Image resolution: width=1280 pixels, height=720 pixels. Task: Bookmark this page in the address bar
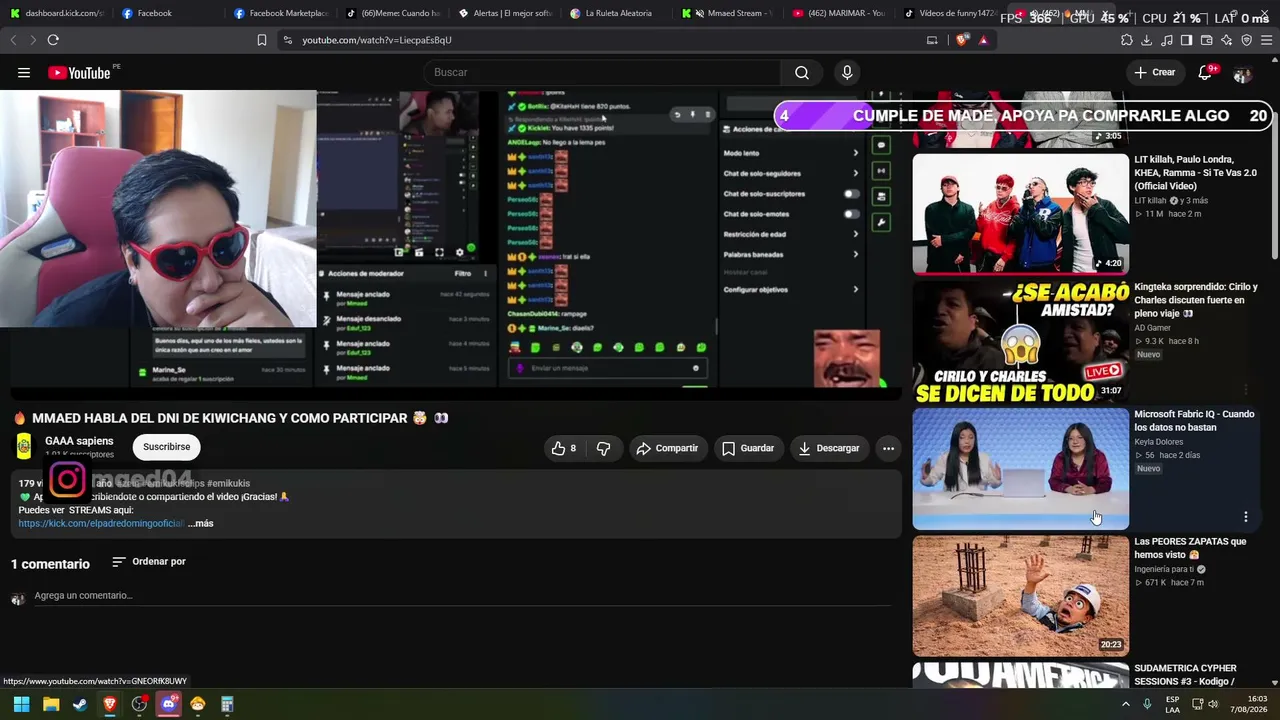point(262,40)
